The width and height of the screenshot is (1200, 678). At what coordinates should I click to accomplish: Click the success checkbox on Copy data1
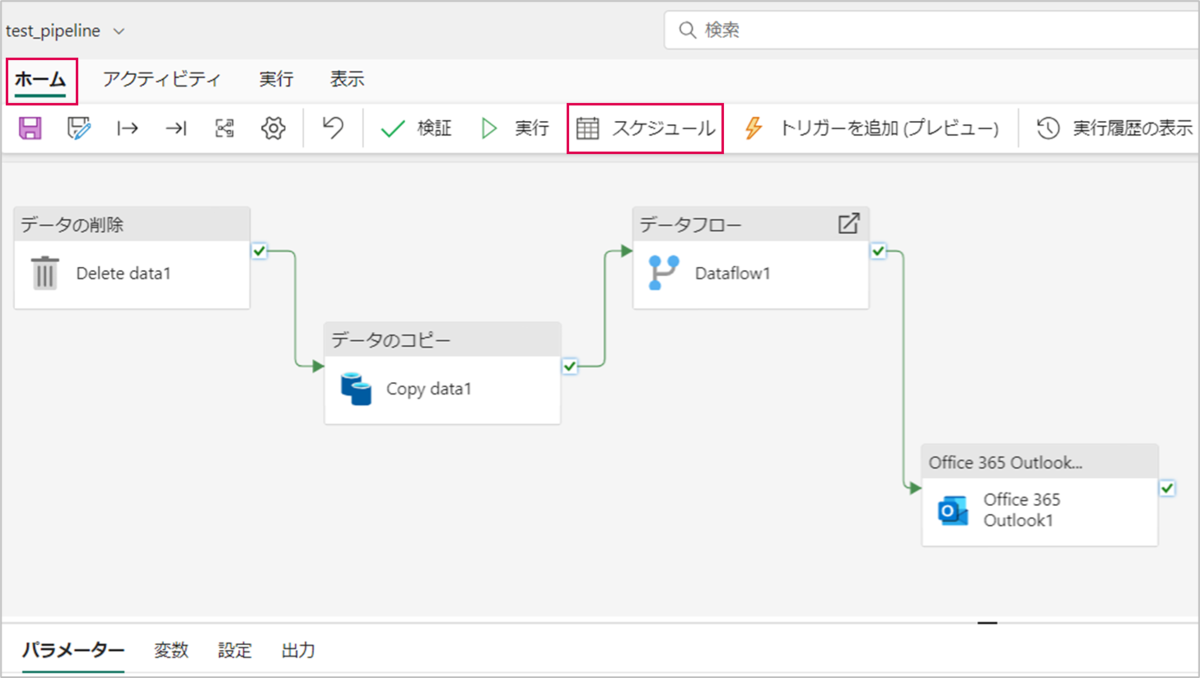(570, 367)
